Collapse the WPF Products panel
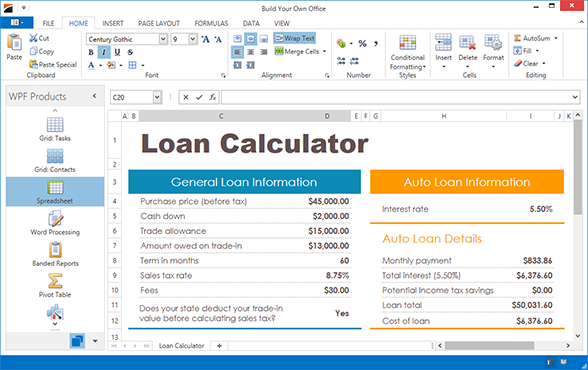Screen dimensions: 588x370 [94, 96]
